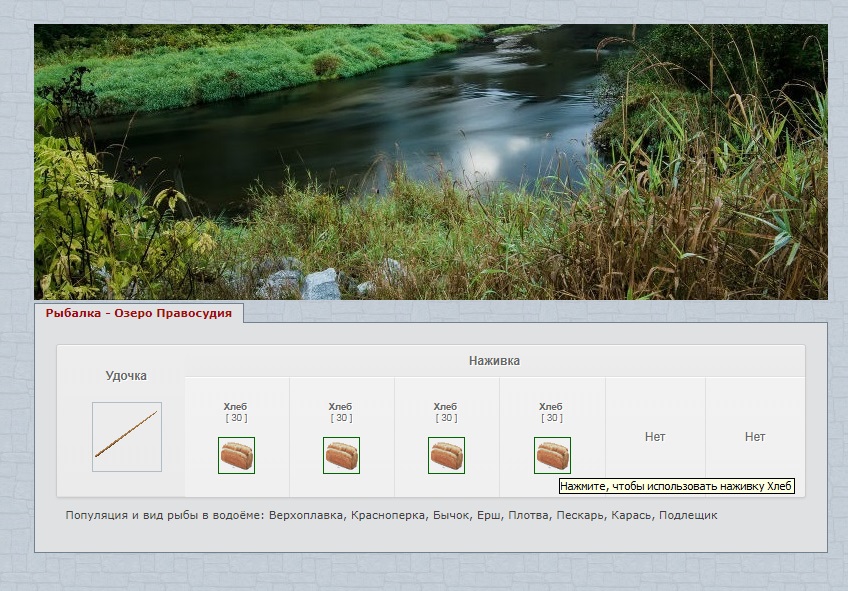Click the Удочка column label
The height and width of the screenshot is (591, 848).
tap(126, 376)
